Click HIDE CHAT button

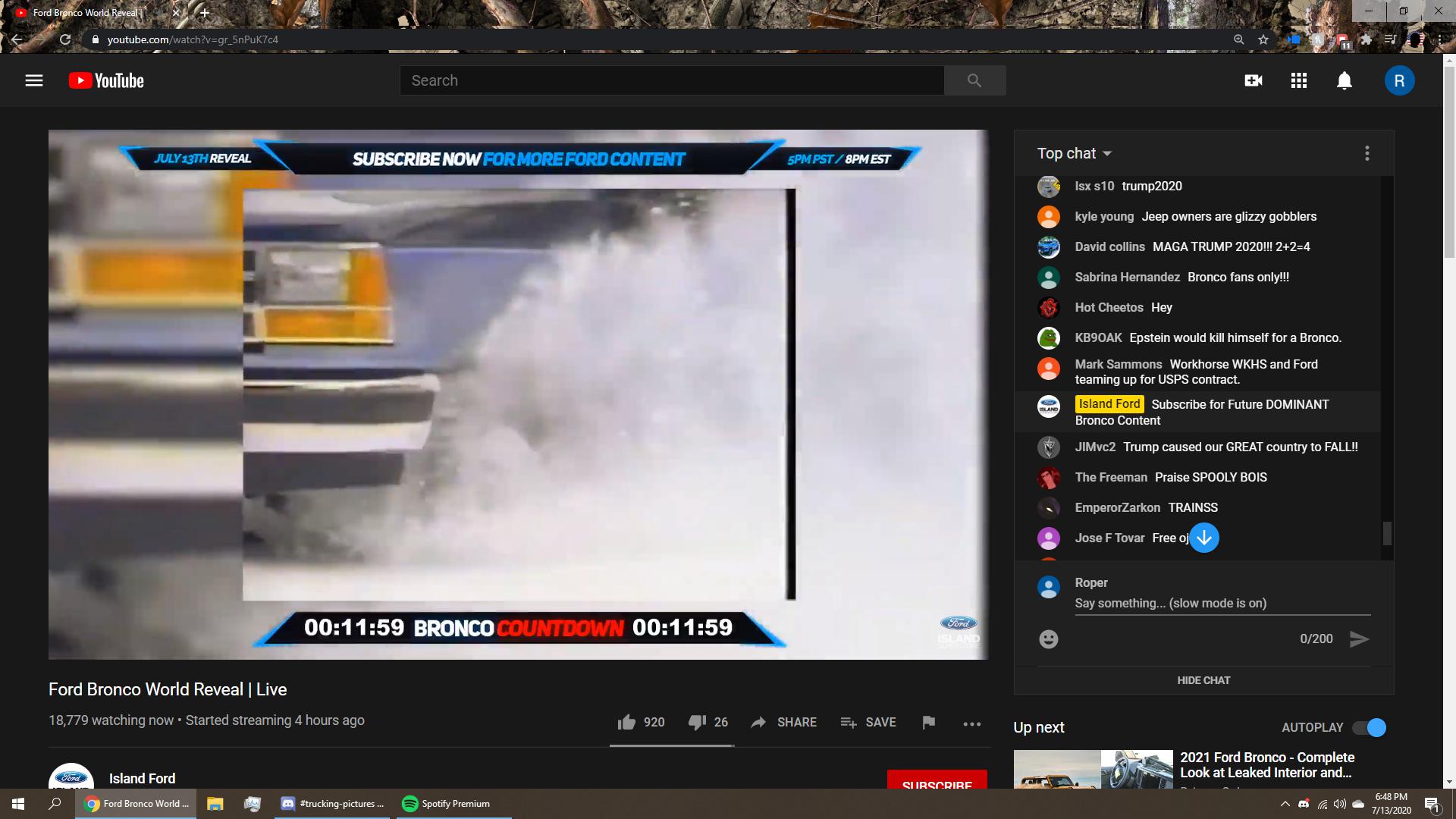coord(1203,680)
